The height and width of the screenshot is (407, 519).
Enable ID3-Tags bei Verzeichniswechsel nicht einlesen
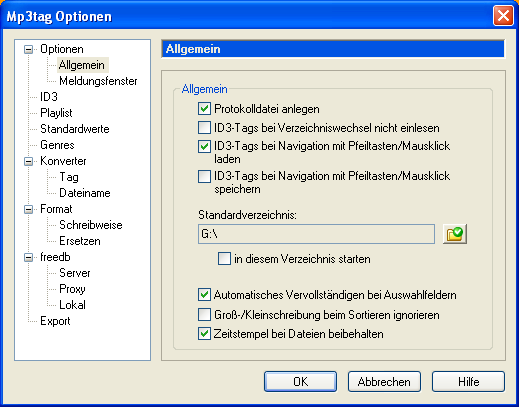pyautogui.click(x=204, y=128)
